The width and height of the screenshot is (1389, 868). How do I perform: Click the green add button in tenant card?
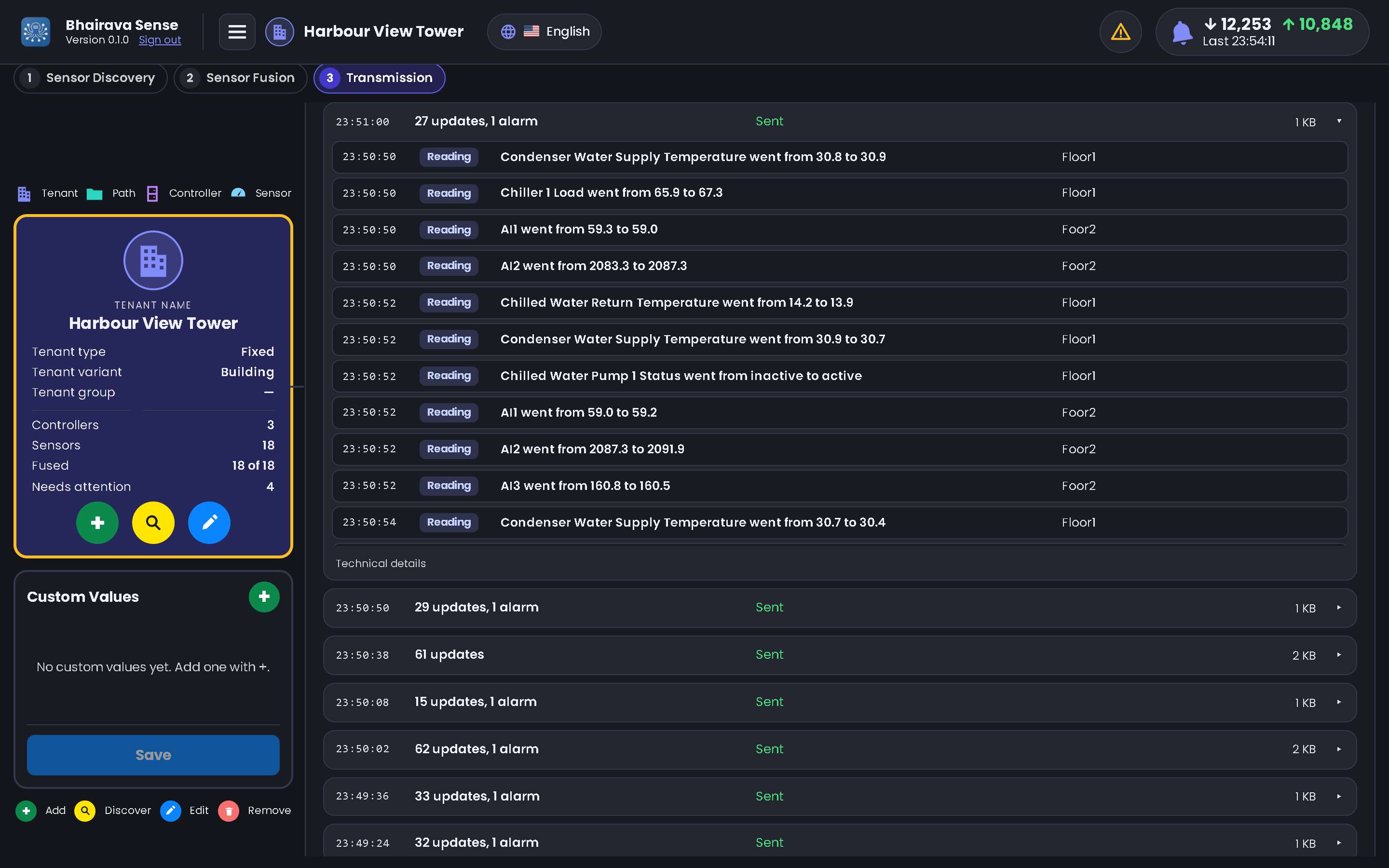(97, 522)
